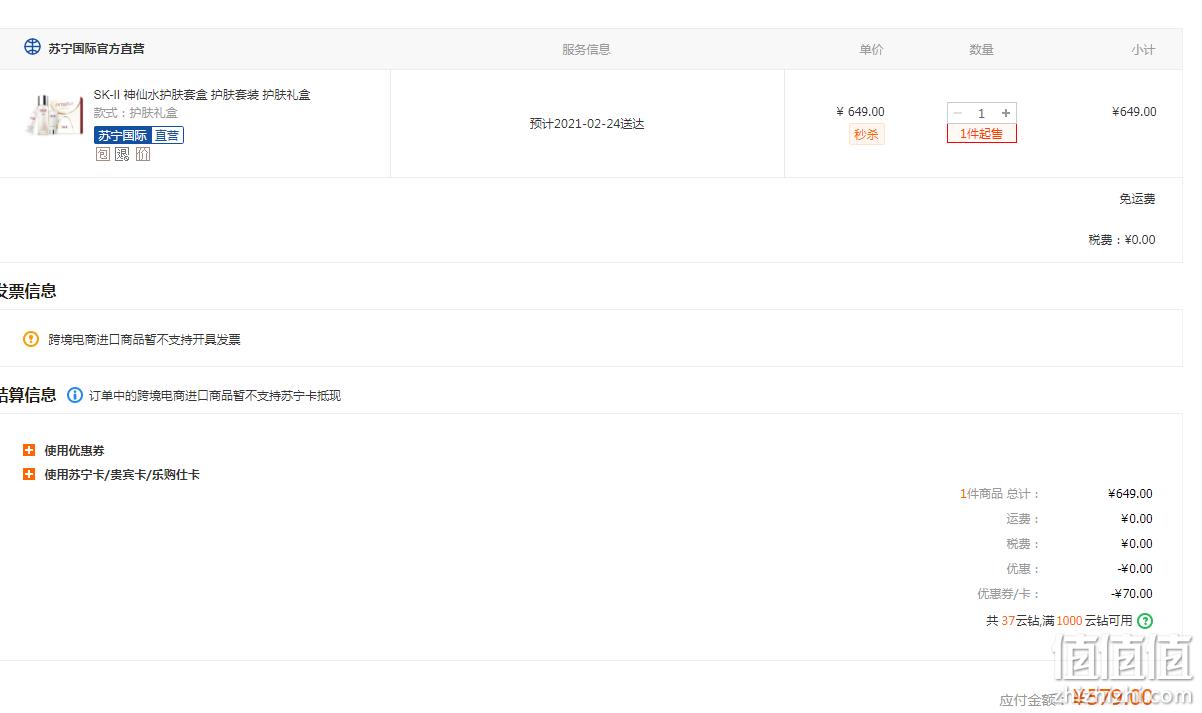
Task: Click the 1件起售 minimum purchase notice
Action: (982, 133)
